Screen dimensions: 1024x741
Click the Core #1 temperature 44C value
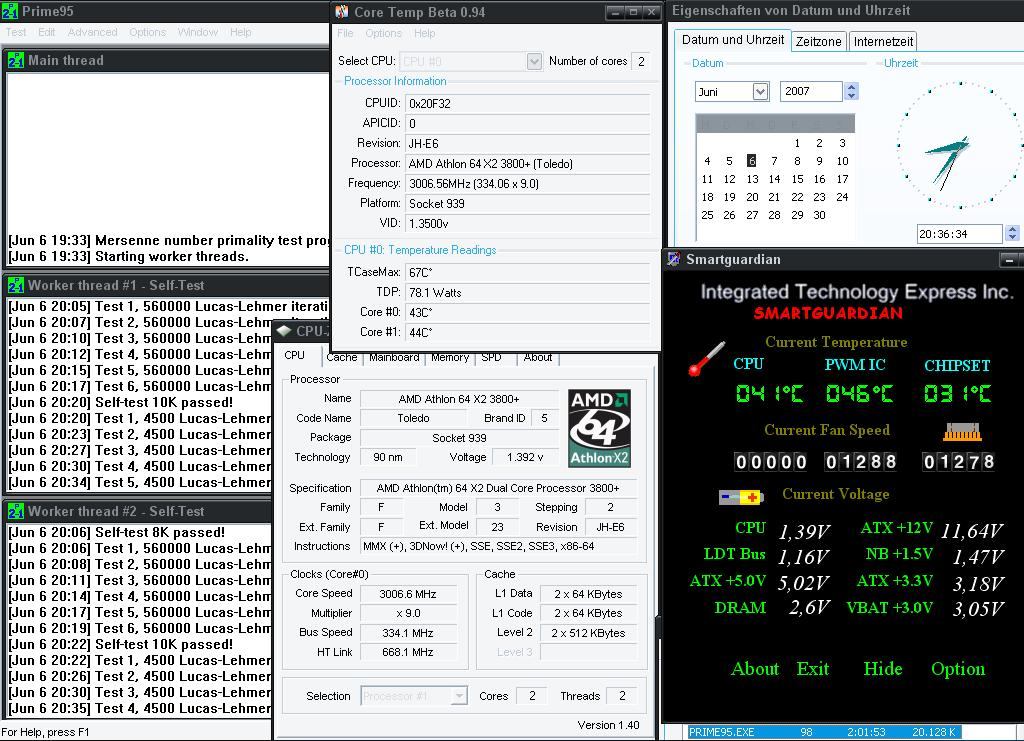[528, 332]
